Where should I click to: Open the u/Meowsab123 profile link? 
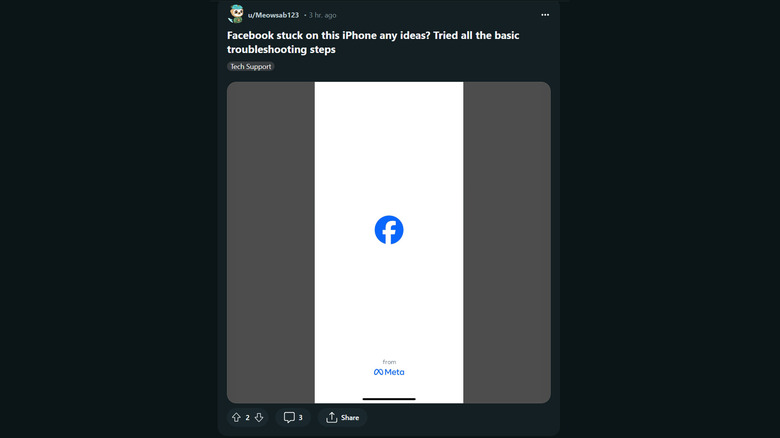tap(273, 15)
